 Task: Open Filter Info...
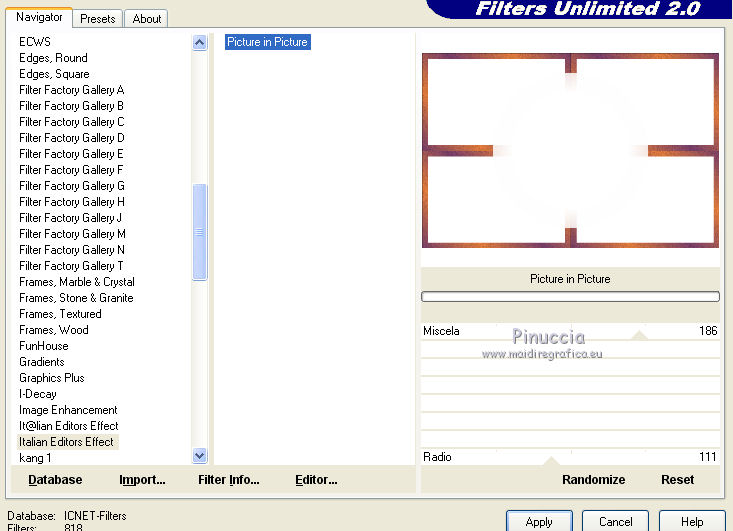click(x=229, y=480)
